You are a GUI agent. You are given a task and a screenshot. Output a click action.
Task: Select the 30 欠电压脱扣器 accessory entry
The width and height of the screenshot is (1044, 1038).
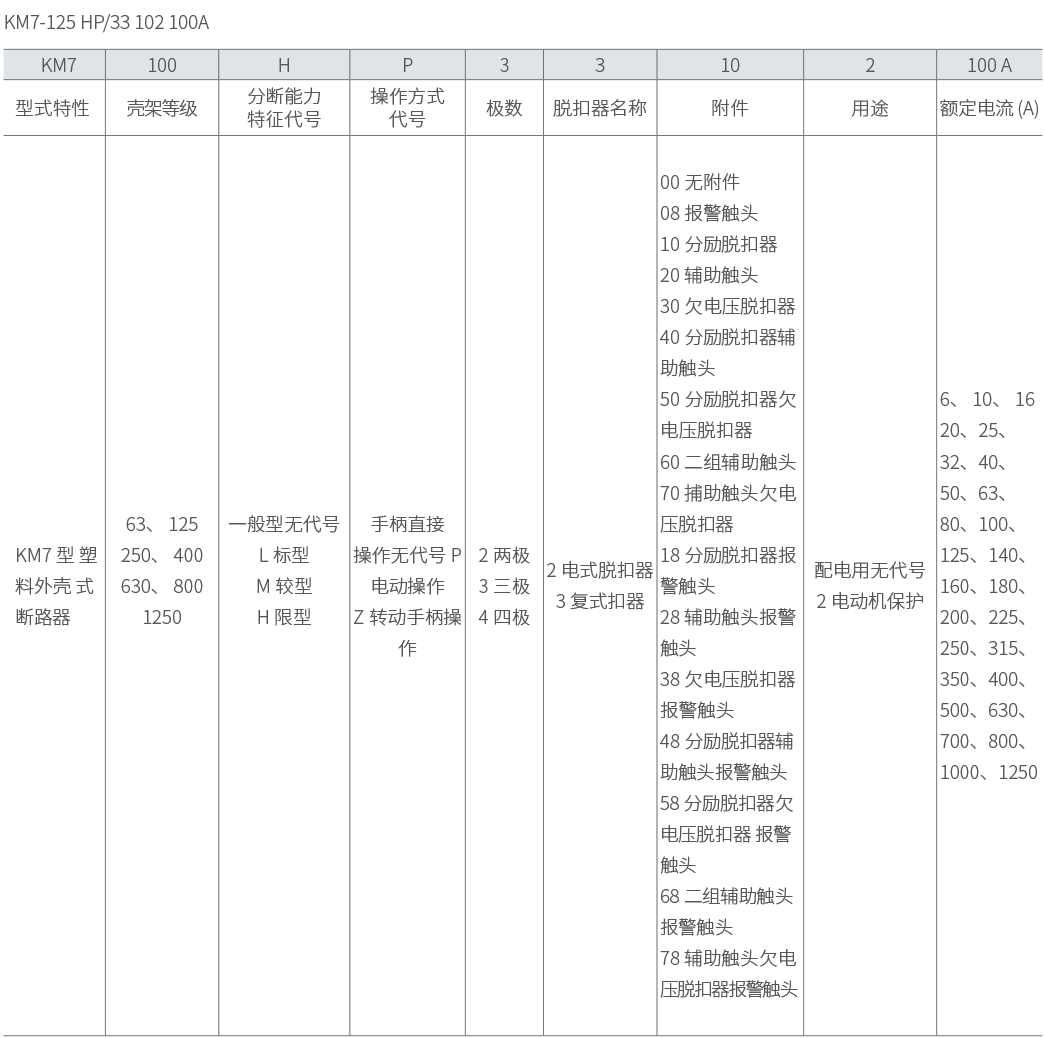(x=728, y=307)
